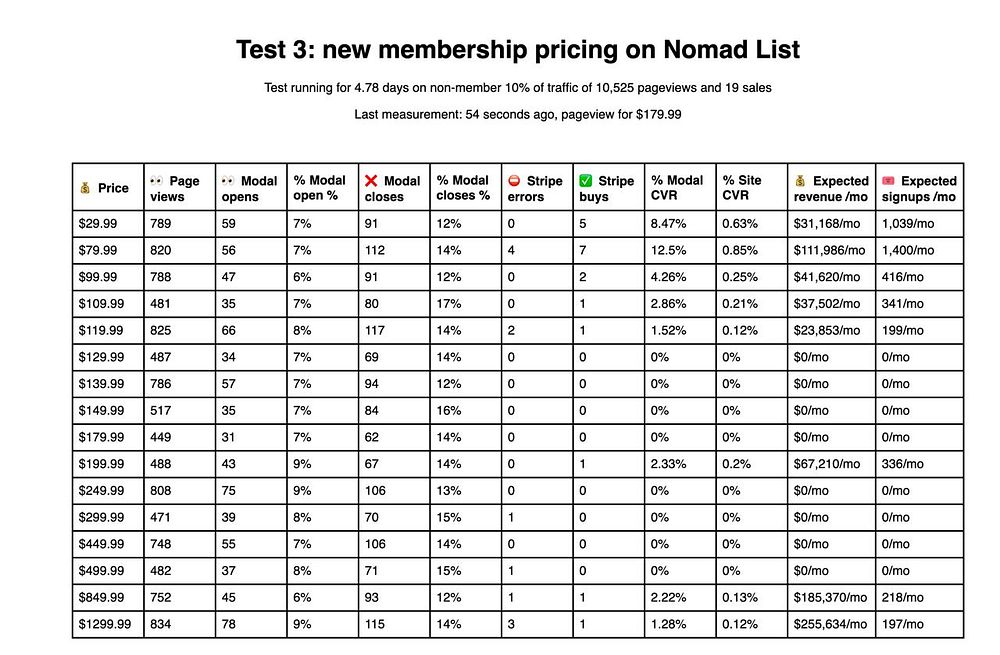The height and width of the screenshot is (655, 1000).
Task: Click the eyes icon in Page views header
Action: [x=157, y=181]
